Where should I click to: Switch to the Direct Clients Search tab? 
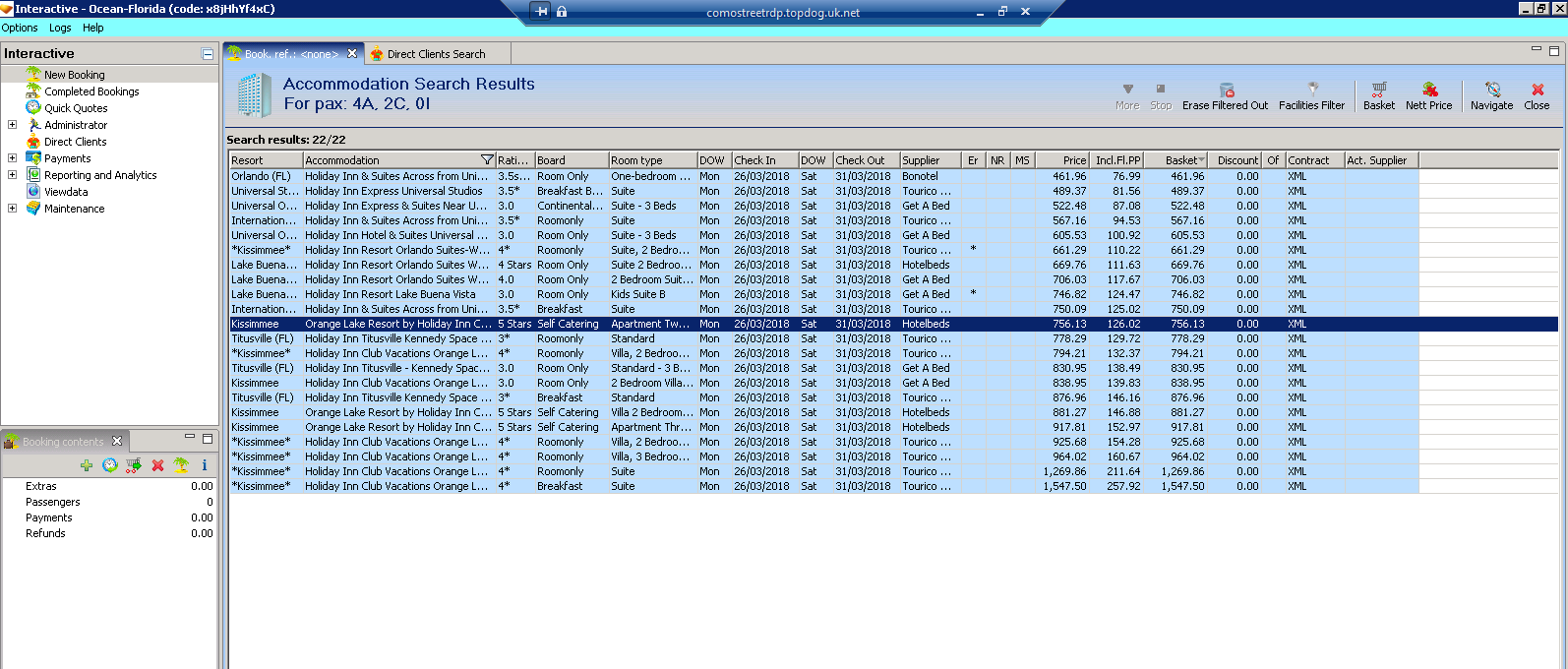pyautogui.click(x=436, y=54)
